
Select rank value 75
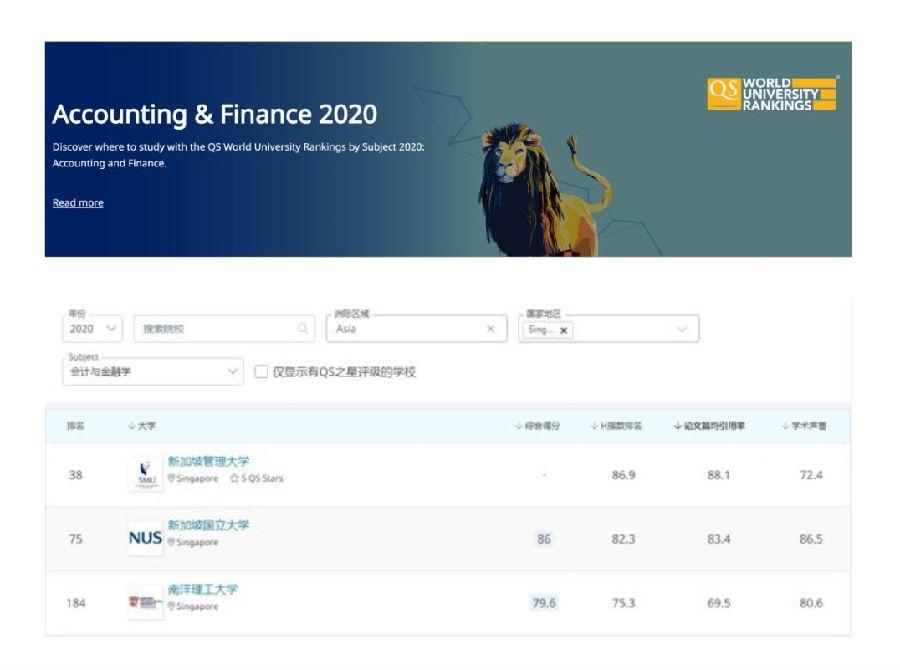[x=76, y=539]
